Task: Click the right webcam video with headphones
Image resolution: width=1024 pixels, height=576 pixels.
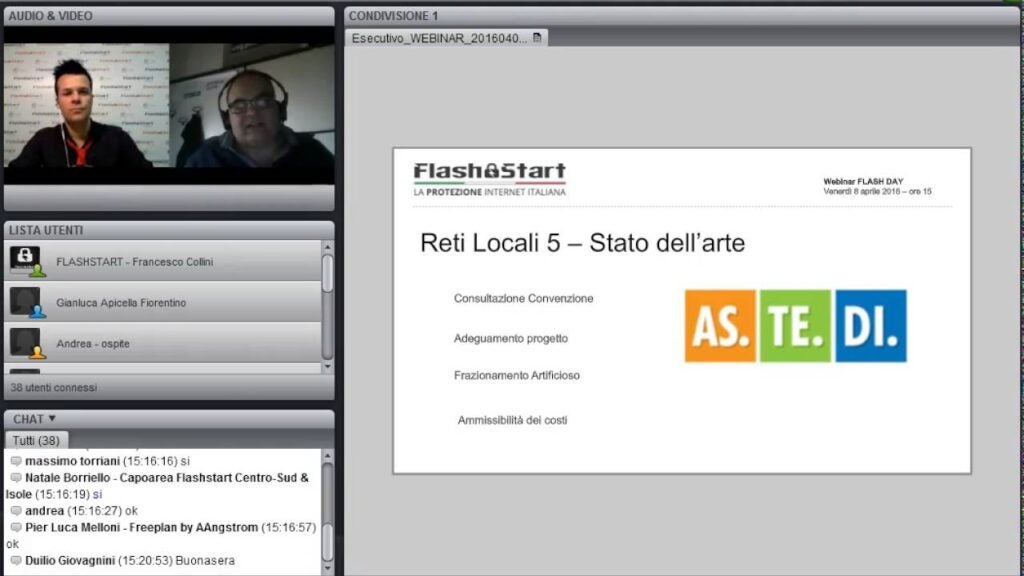Action: point(252,105)
